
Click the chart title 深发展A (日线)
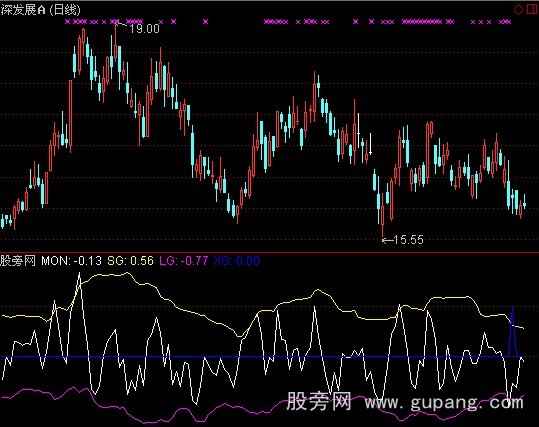40,10
